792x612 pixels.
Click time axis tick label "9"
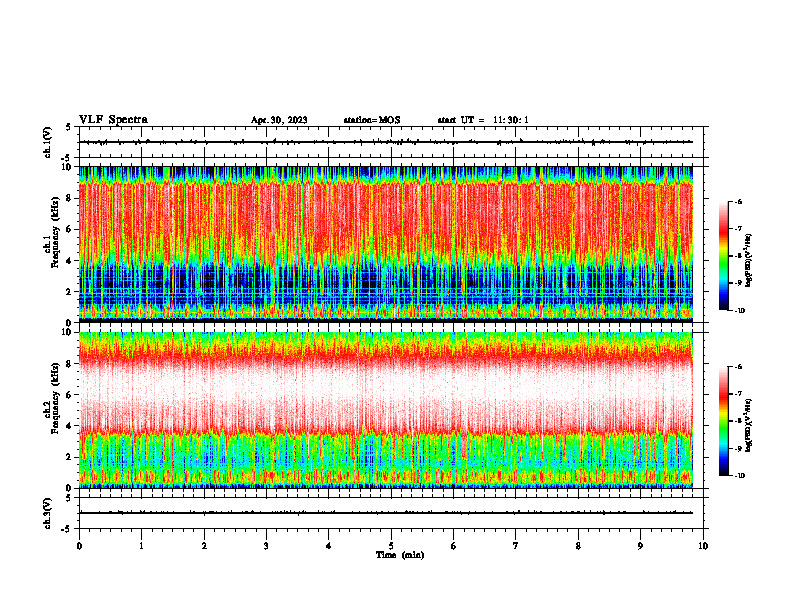click(x=640, y=546)
